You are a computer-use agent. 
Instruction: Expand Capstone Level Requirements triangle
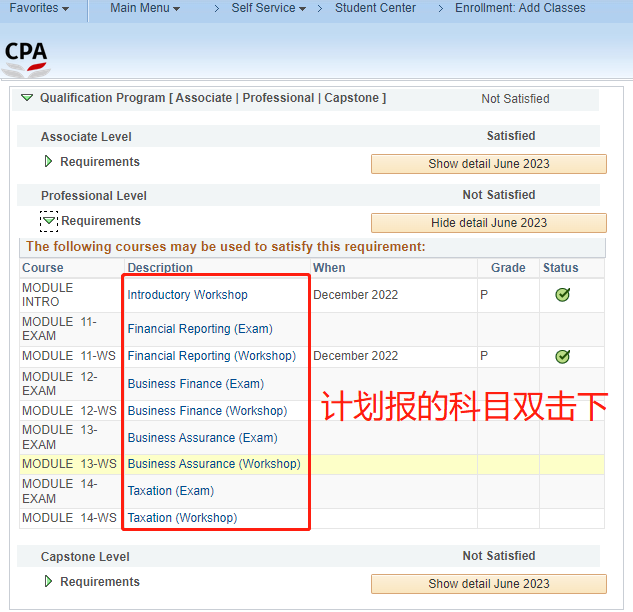[x=48, y=582]
